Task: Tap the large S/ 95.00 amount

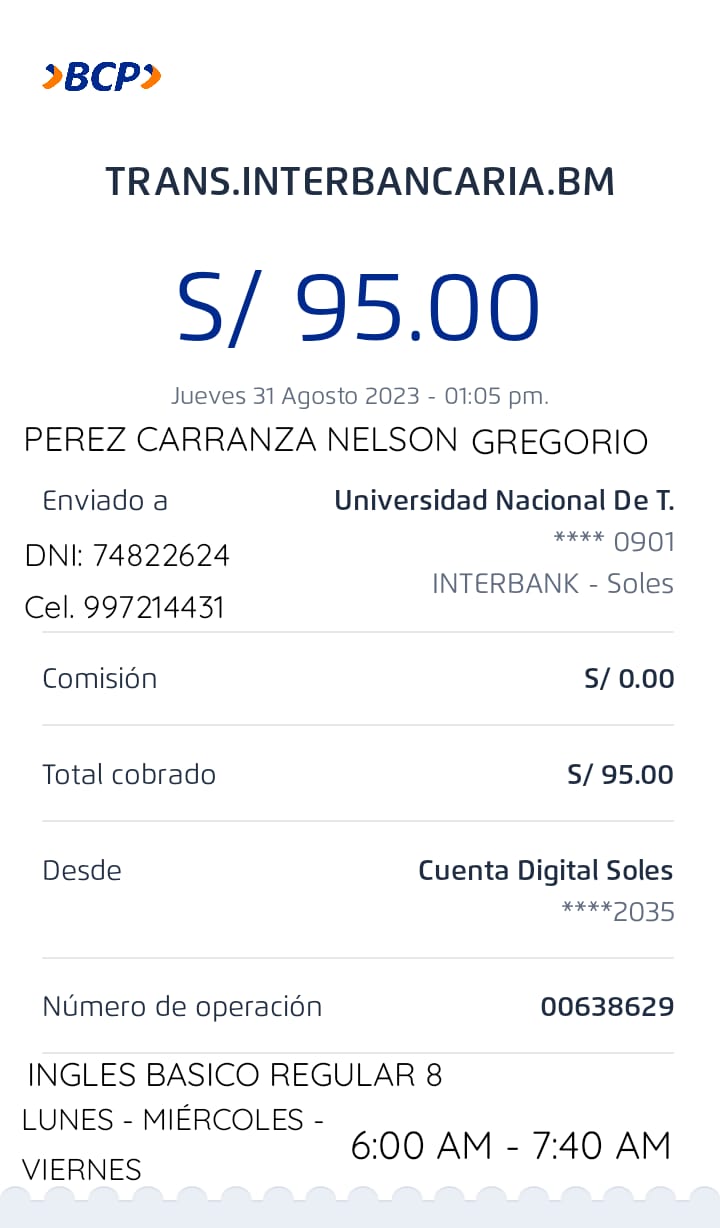Action: (x=359, y=308)
